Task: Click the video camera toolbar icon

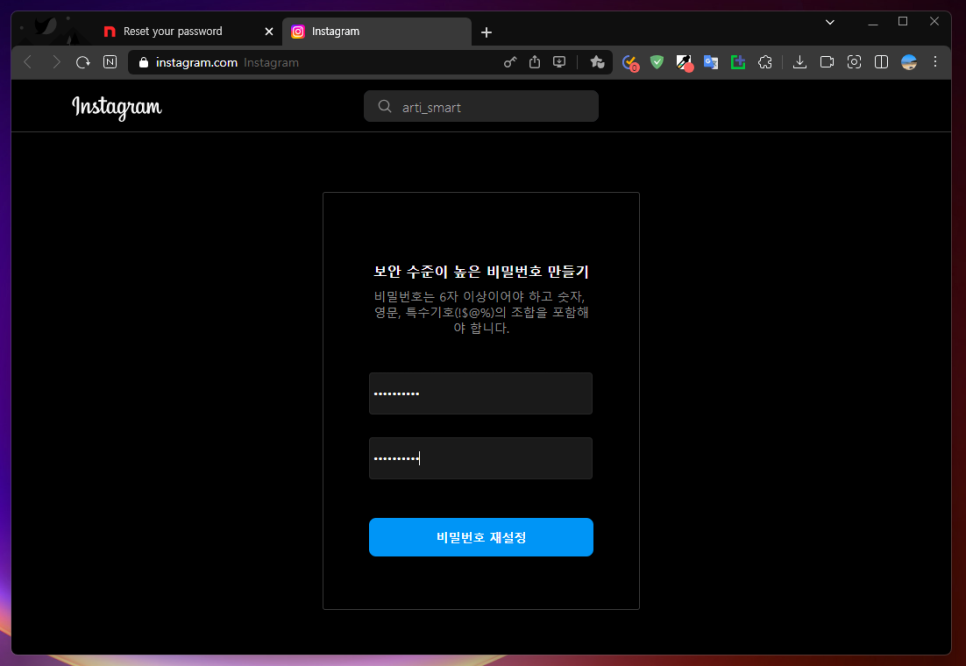Action: point(827,62)
